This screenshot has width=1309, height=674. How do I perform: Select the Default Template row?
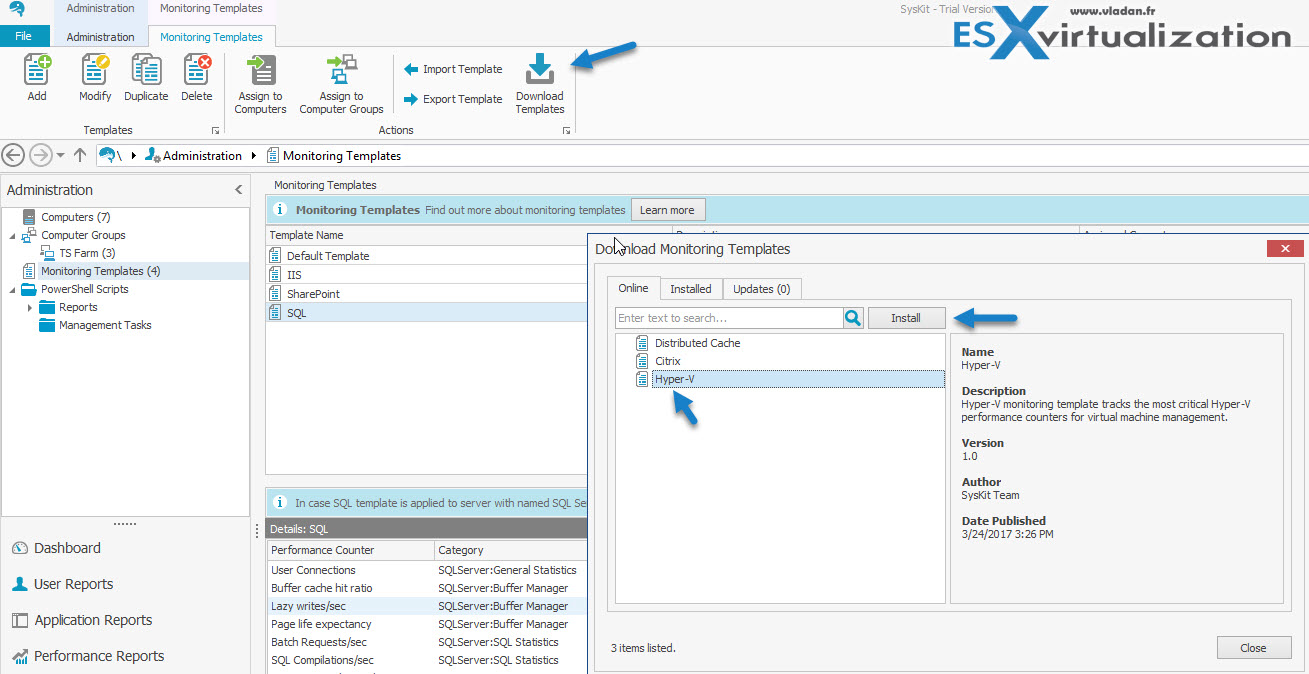point(426,256)
